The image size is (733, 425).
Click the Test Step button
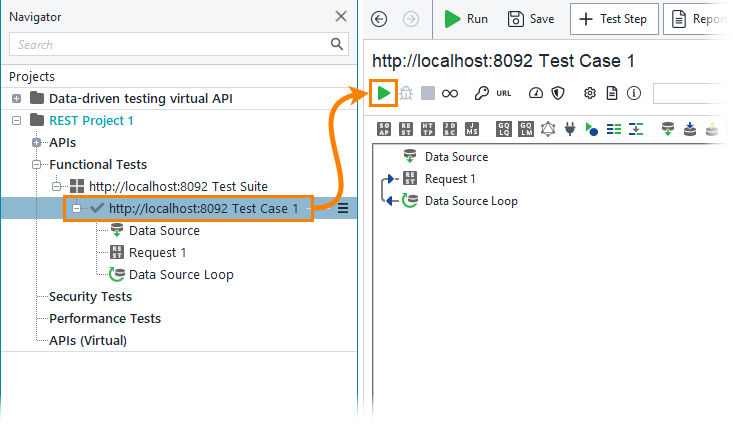614,19
